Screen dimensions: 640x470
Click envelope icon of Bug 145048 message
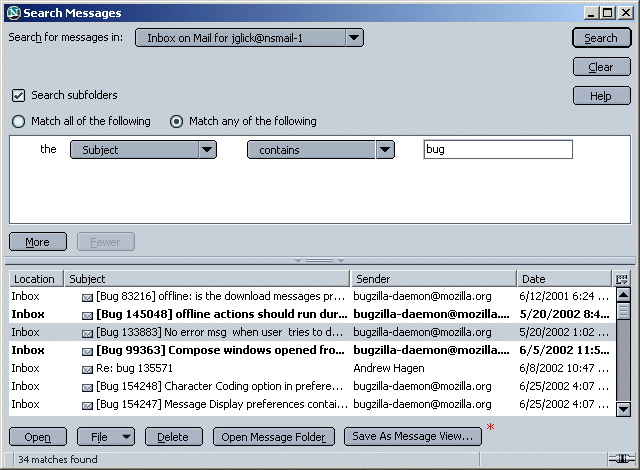click(x=87, y=314)
